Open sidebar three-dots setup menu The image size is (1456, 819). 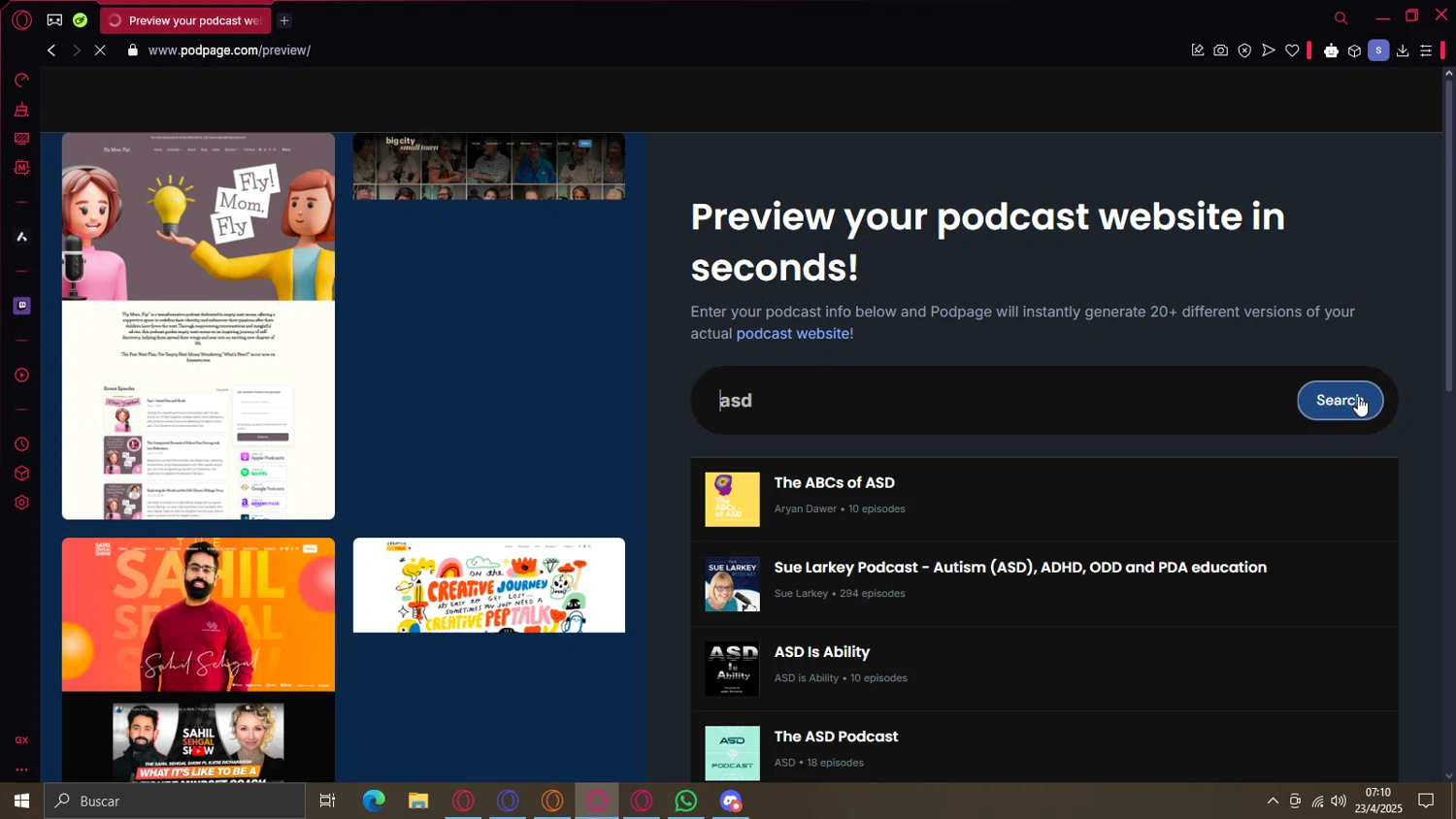21,770
